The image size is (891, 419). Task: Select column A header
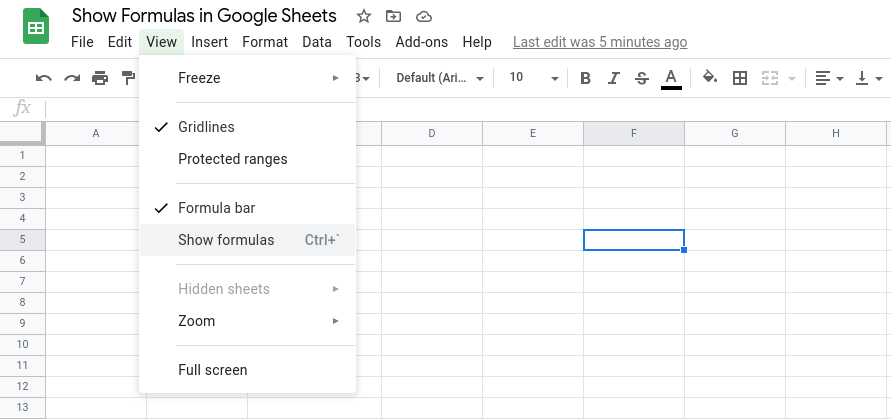(96, 134)
